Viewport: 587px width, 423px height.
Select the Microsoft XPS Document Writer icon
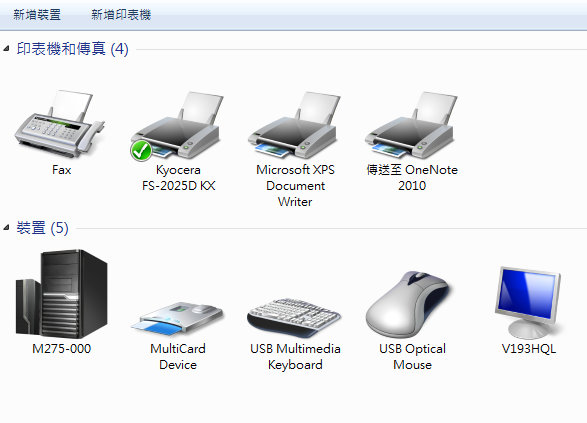294,125
